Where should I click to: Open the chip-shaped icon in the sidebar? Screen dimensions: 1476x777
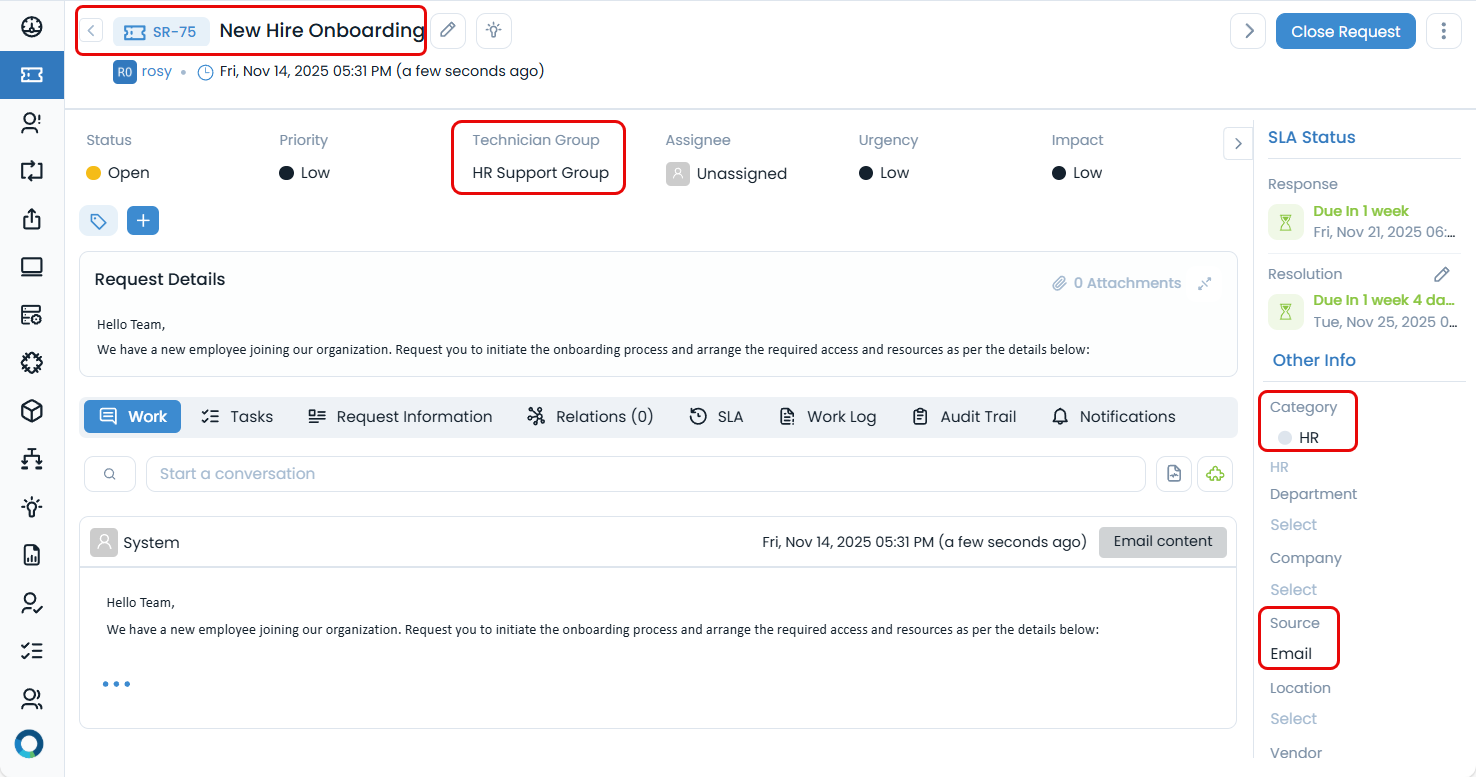[x=32, y=363]
